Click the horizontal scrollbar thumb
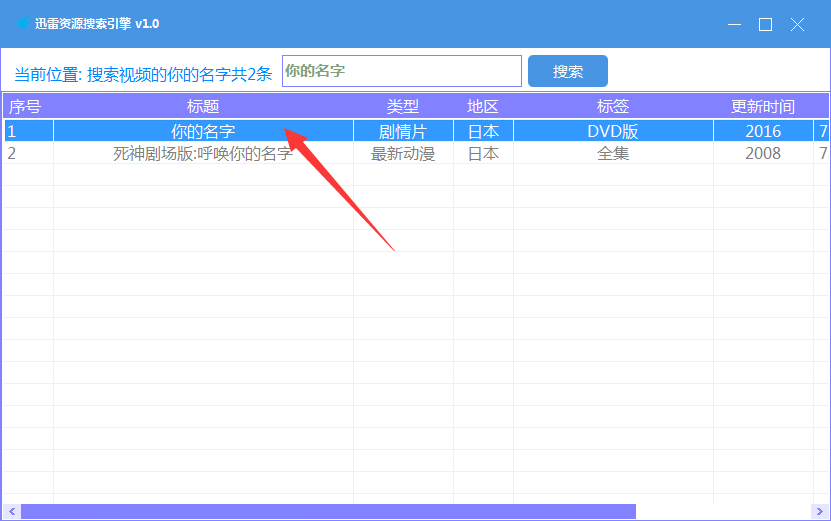The image size is (831, 521). pyautogui.click(x=328, y=511)
